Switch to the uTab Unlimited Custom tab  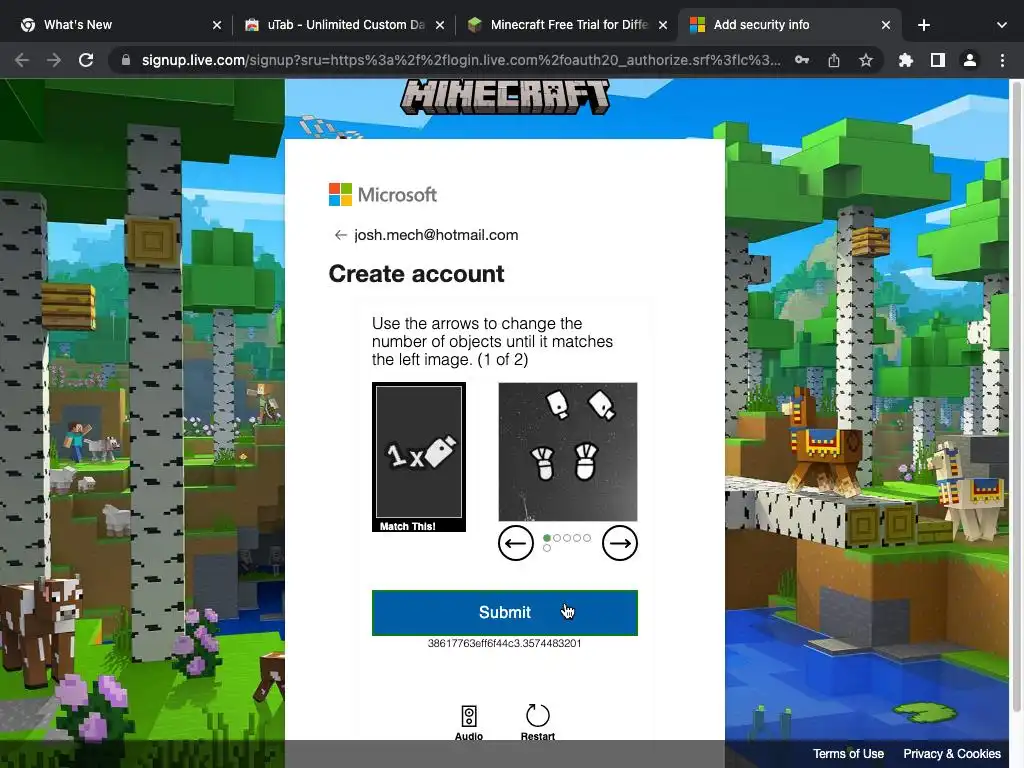(345, 25)
